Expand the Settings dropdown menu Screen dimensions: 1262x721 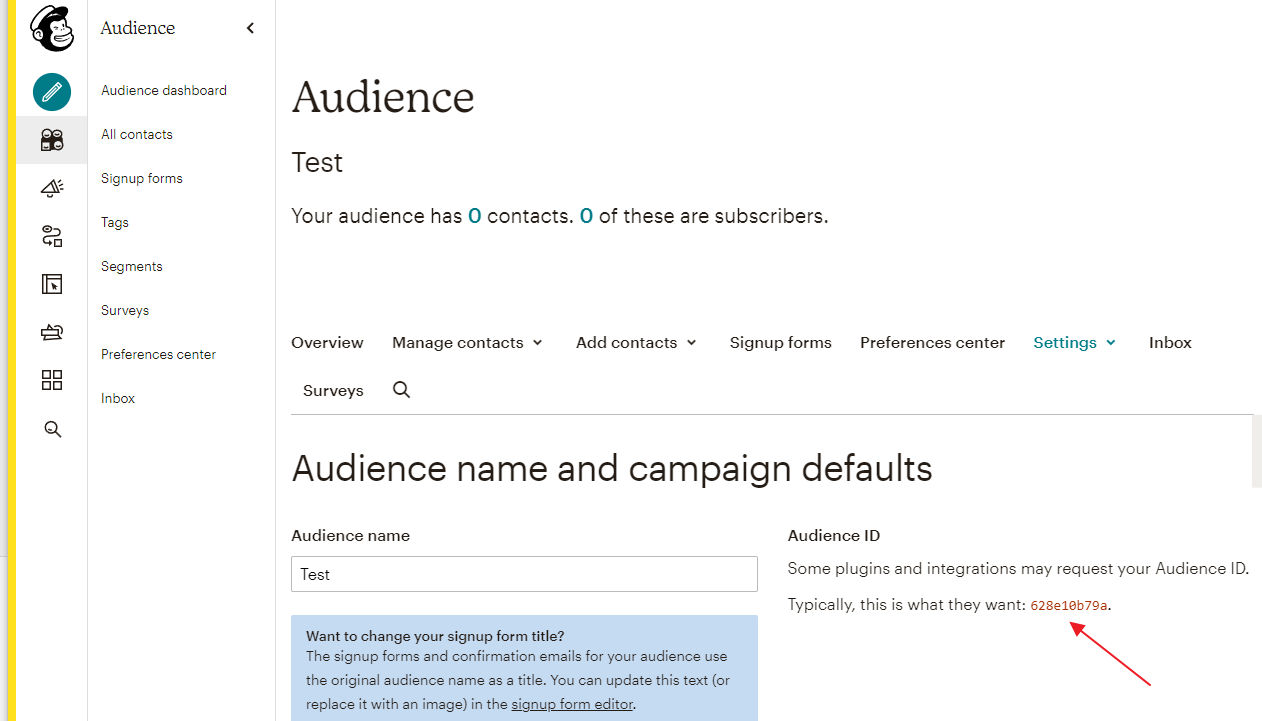click(x=1074, y=342)
